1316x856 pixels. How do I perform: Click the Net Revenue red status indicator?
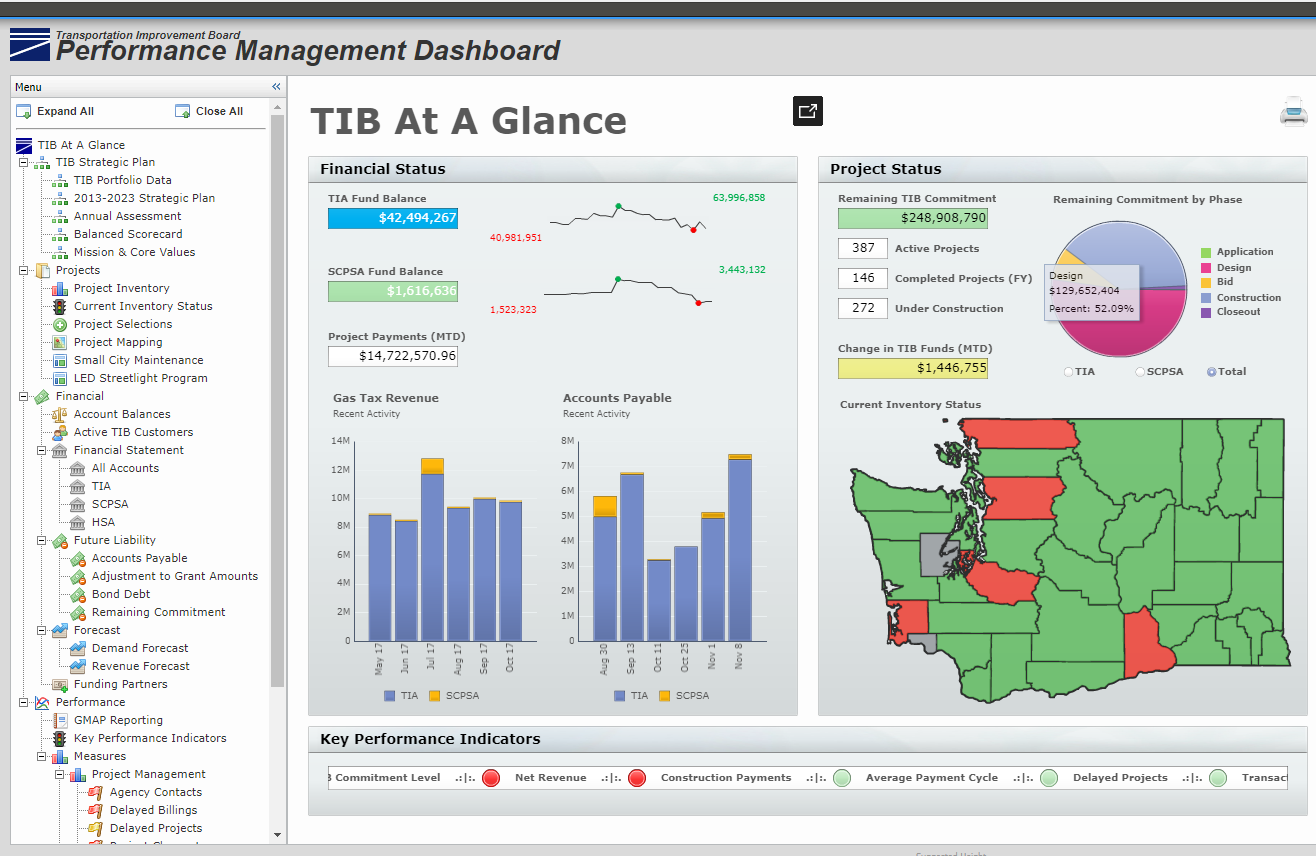[x=636, y=778]
